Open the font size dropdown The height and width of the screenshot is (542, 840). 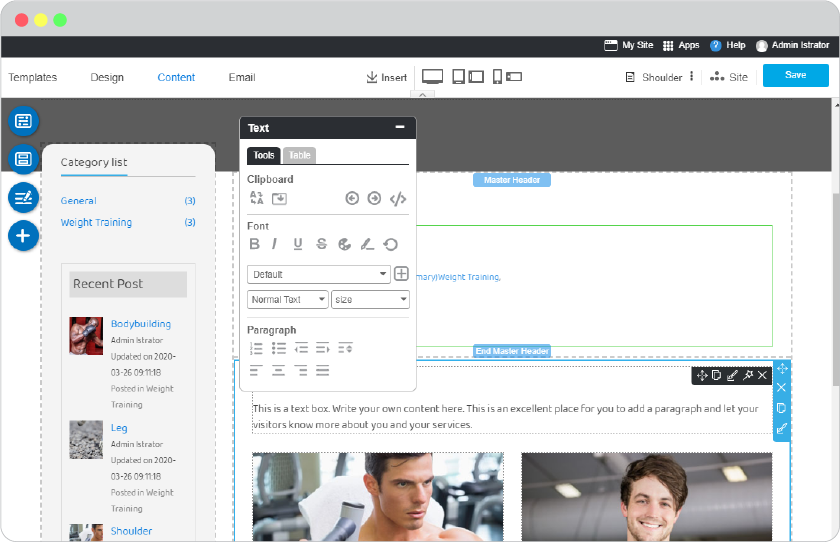click(370, 299)
